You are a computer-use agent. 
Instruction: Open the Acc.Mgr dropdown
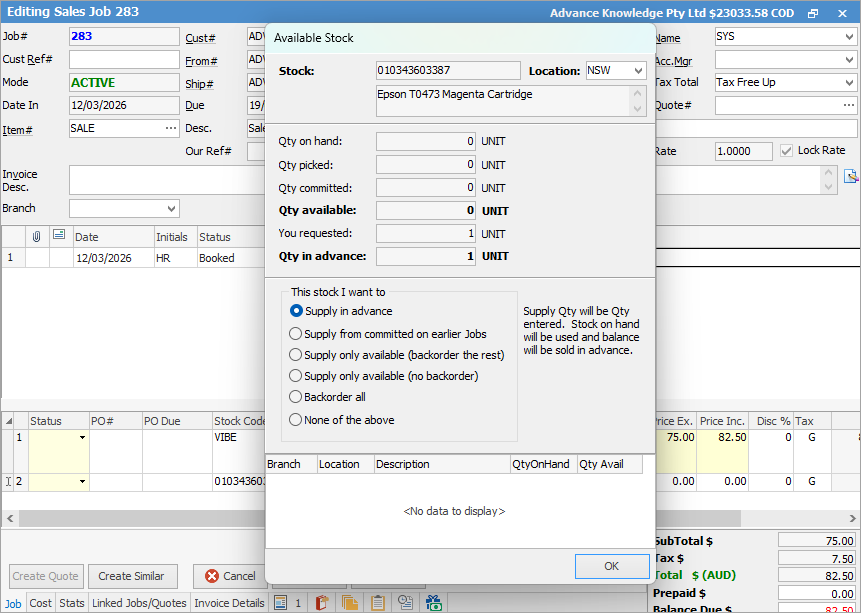(x=849, y=59)
